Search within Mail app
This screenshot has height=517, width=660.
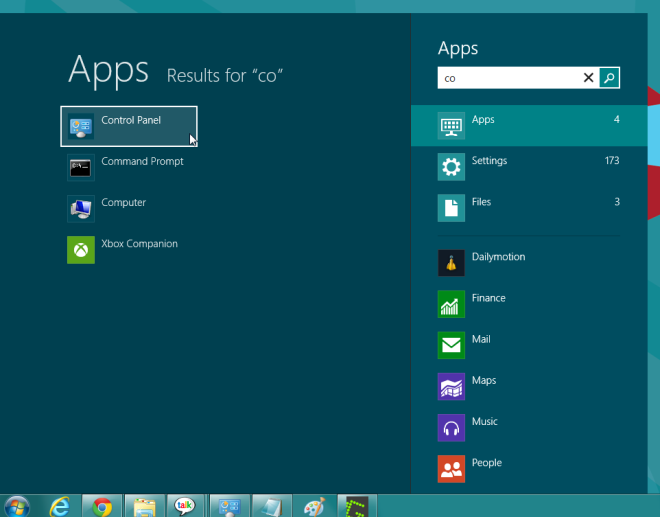tap(529, 345)
